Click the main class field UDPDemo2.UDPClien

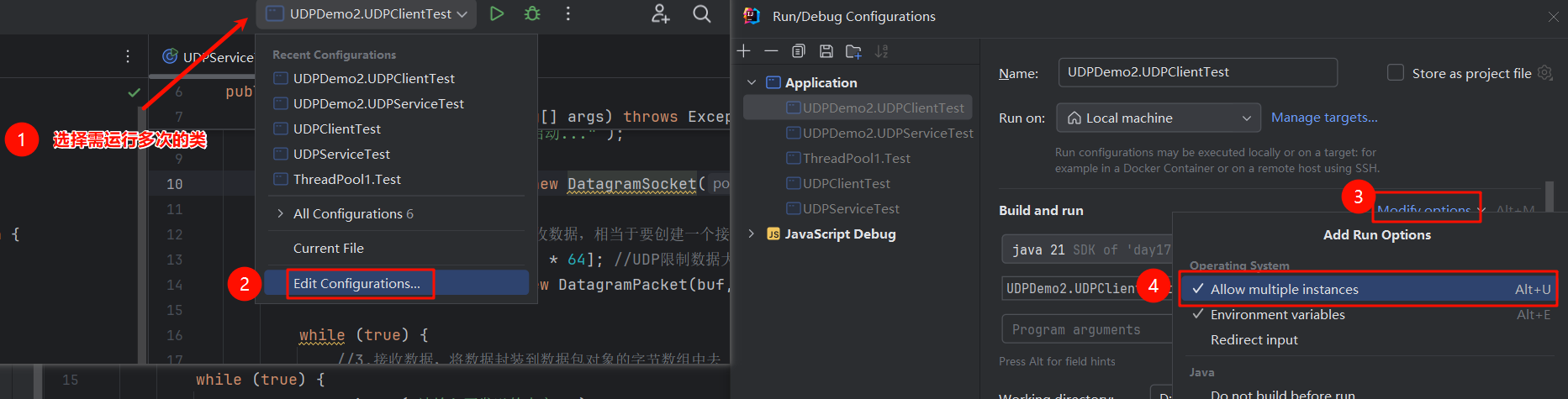tap(1088, 288)
